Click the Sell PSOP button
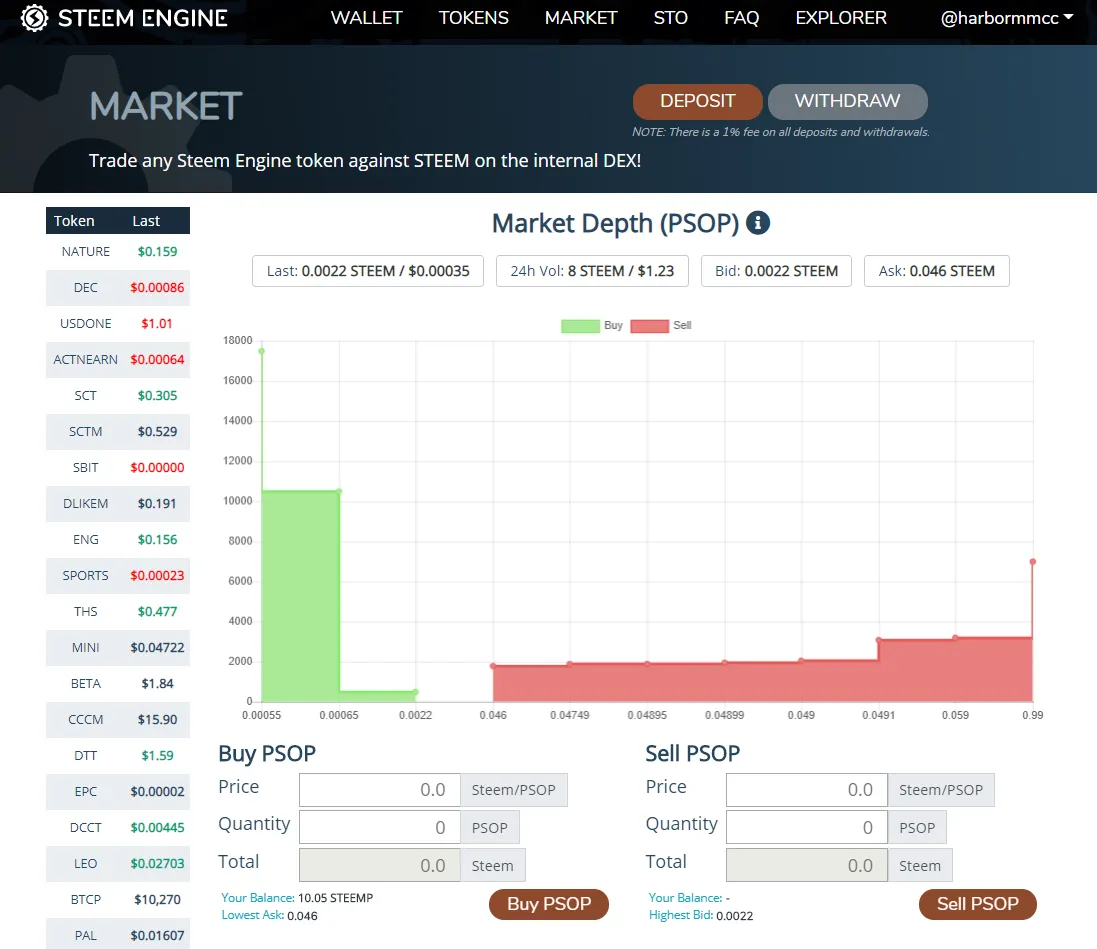The image size is (1097, 949). (977, 904)
